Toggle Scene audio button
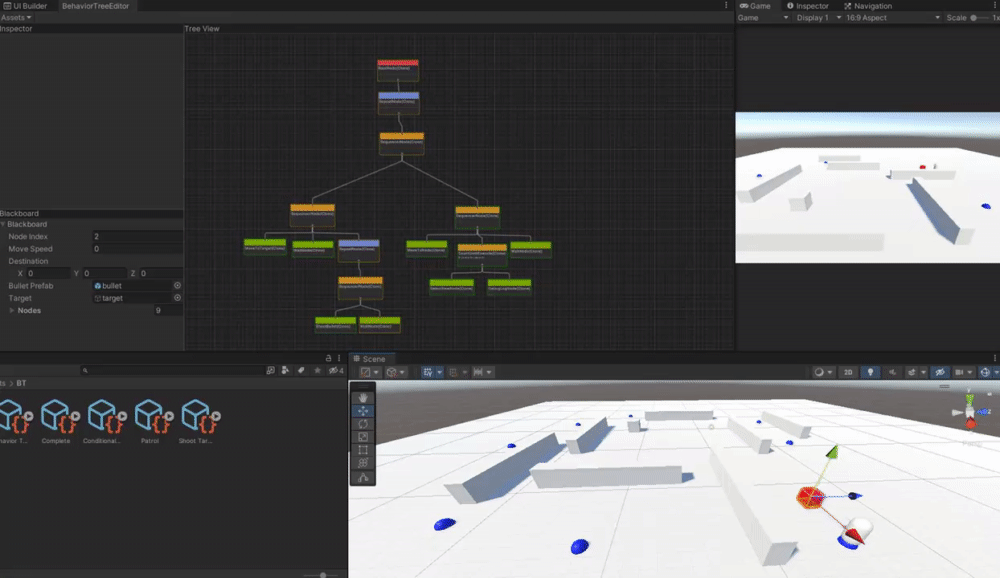This screenshot has height=578, width=1000. coord(892,372)
